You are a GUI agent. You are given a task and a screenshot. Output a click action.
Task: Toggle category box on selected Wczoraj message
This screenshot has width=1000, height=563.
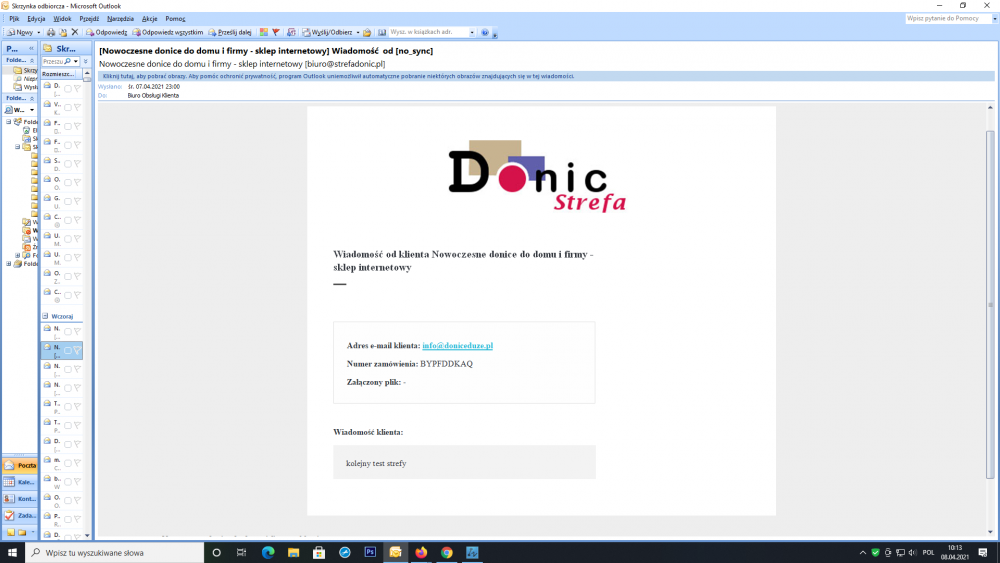tap(68, 350)
